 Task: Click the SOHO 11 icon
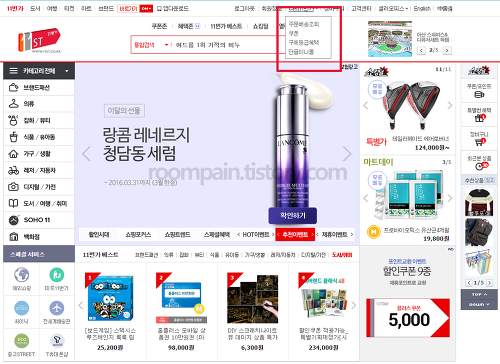14,220
